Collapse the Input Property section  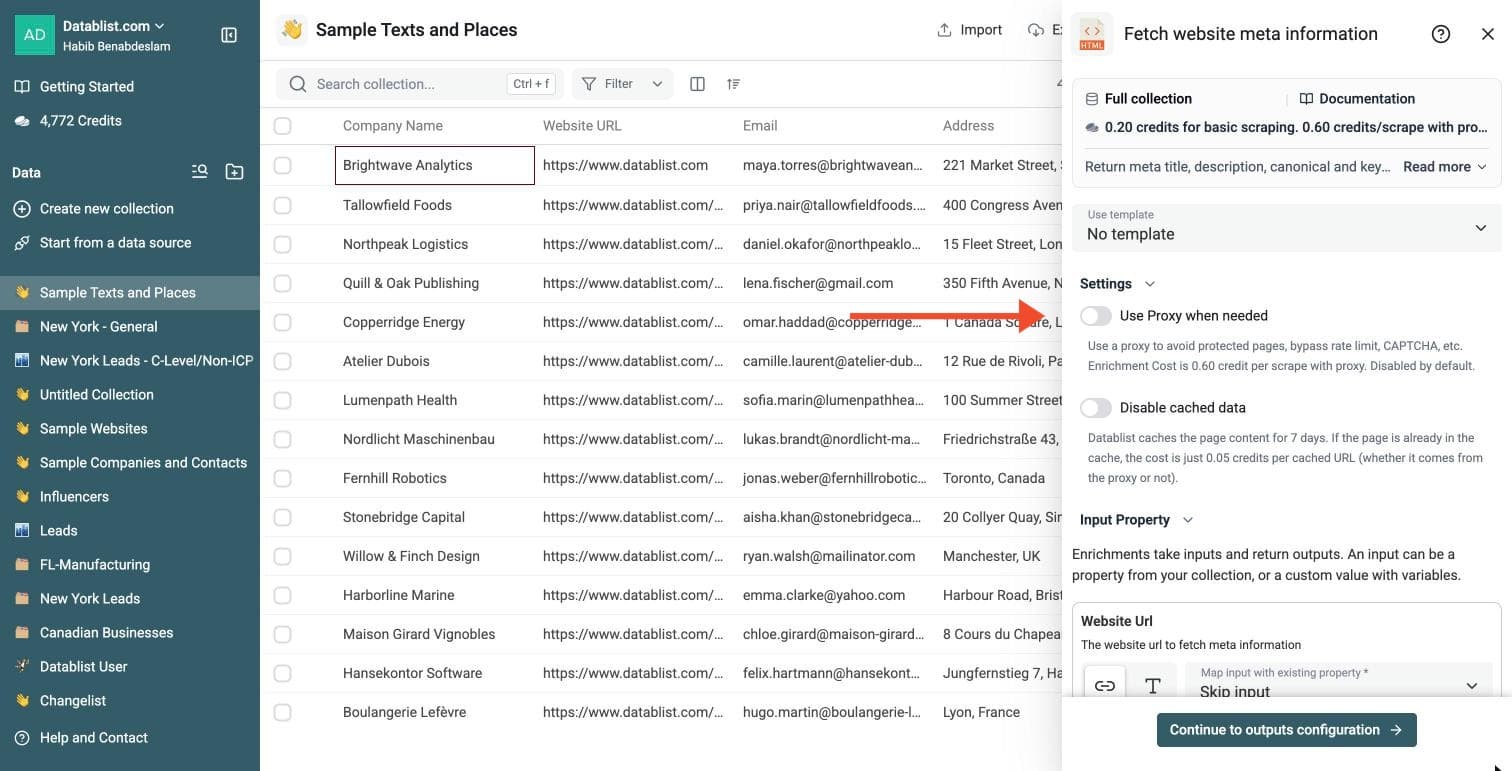(x=1136, y=520)
